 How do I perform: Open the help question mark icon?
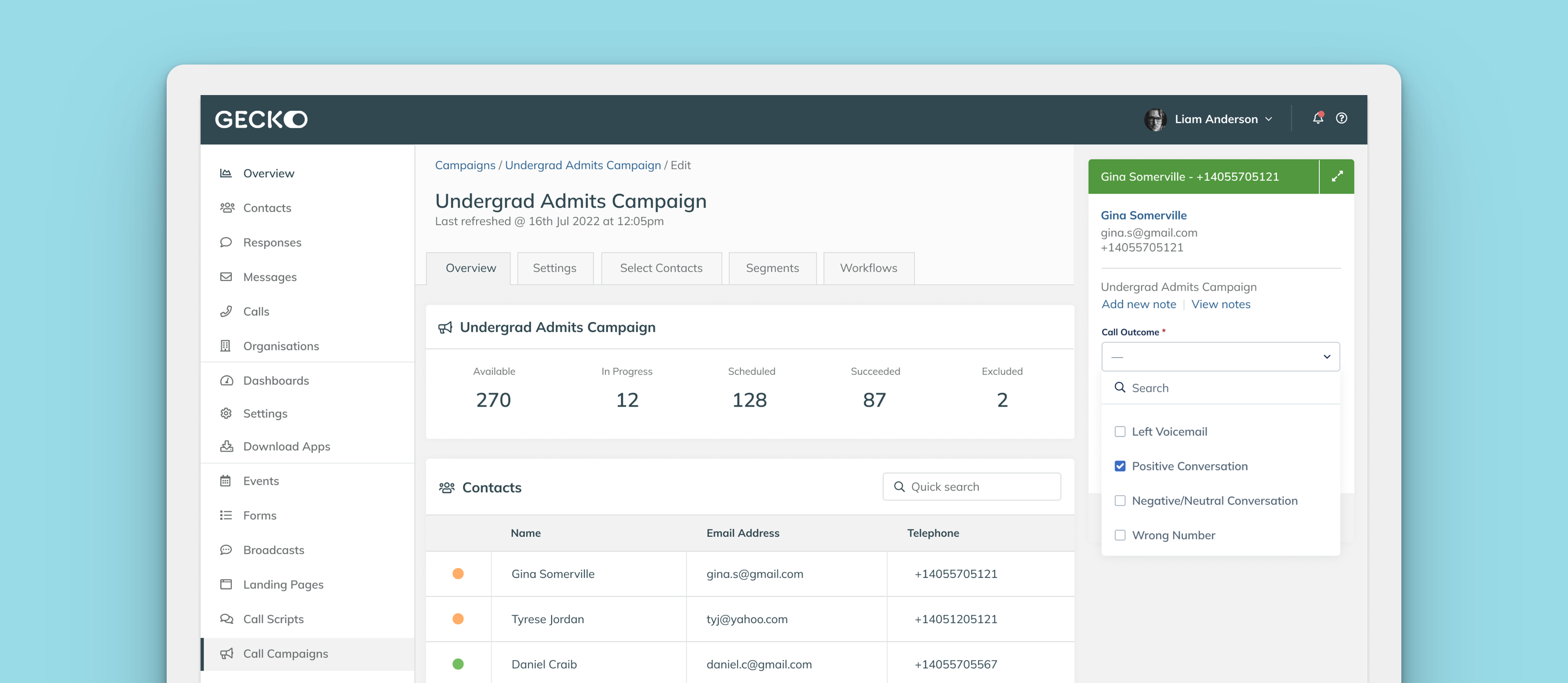tap(1341, 118)
